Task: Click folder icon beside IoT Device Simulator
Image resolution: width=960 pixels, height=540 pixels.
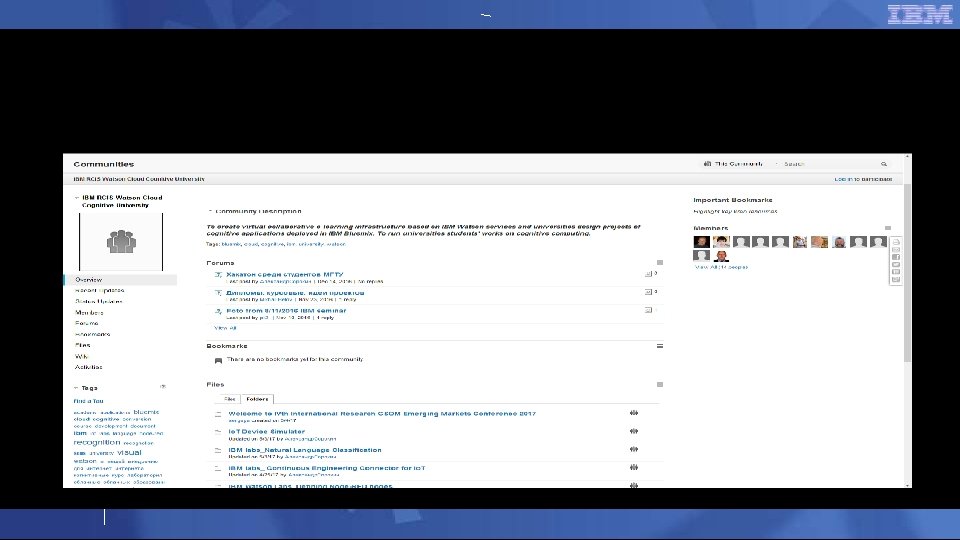Action: (x=218, y=432)
